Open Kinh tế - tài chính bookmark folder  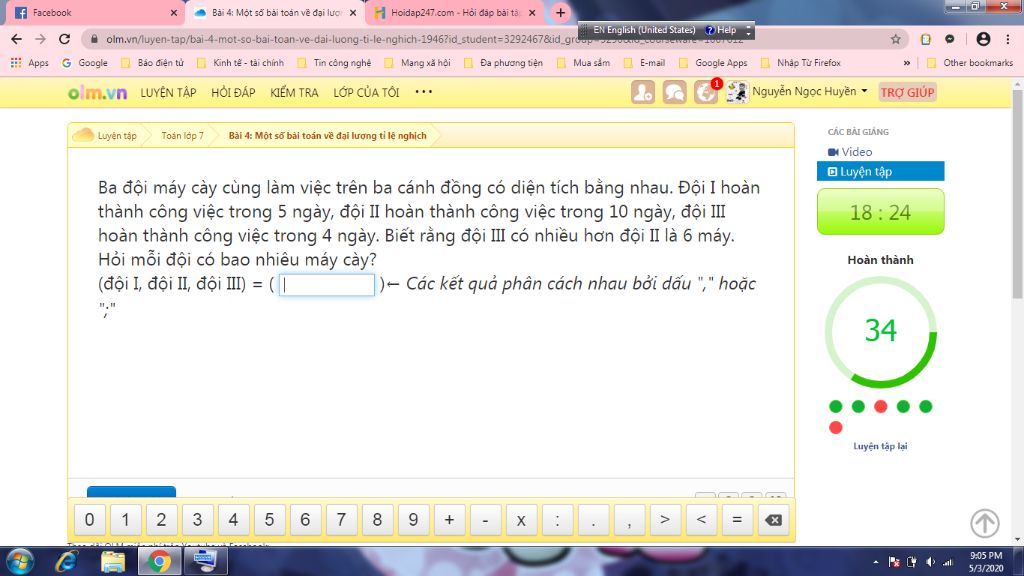(x=240, y=63)
